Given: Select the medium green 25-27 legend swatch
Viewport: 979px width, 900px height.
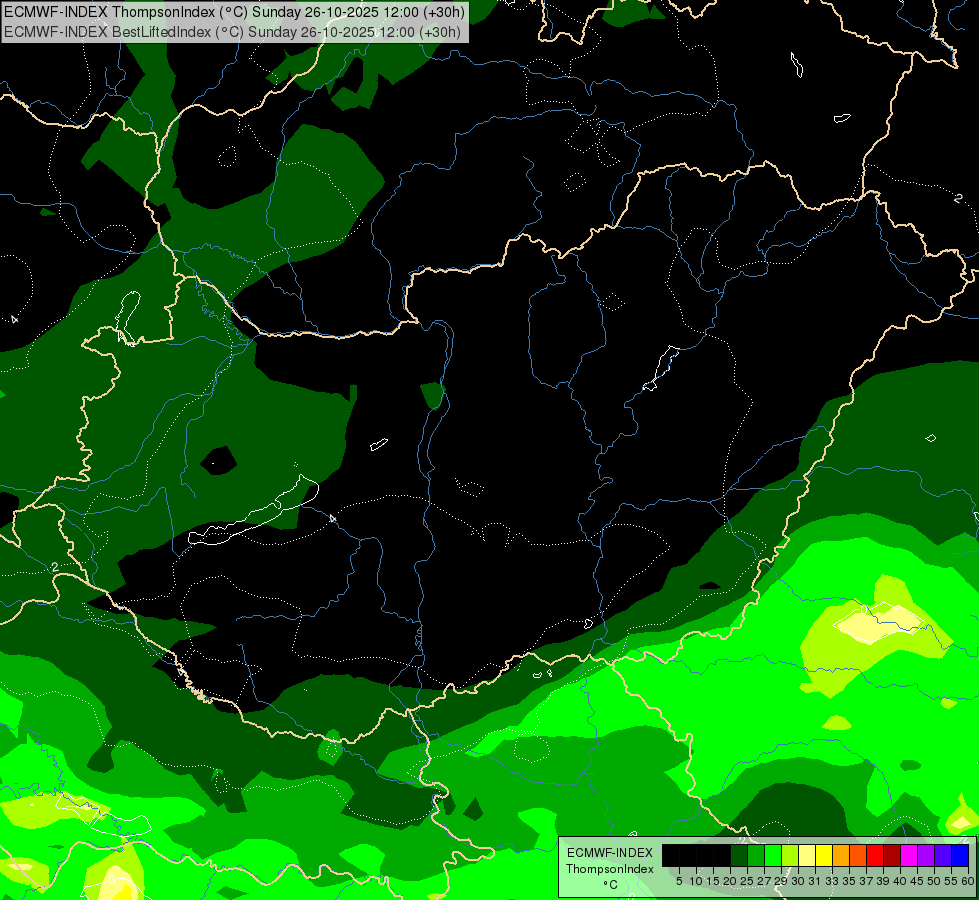Looking at the screenshot, I should [x=756, y=855].
